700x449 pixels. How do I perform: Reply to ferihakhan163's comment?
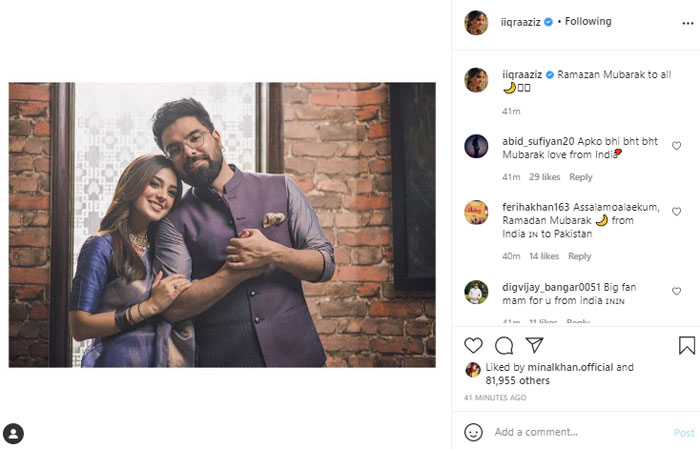tap(580, 257)
